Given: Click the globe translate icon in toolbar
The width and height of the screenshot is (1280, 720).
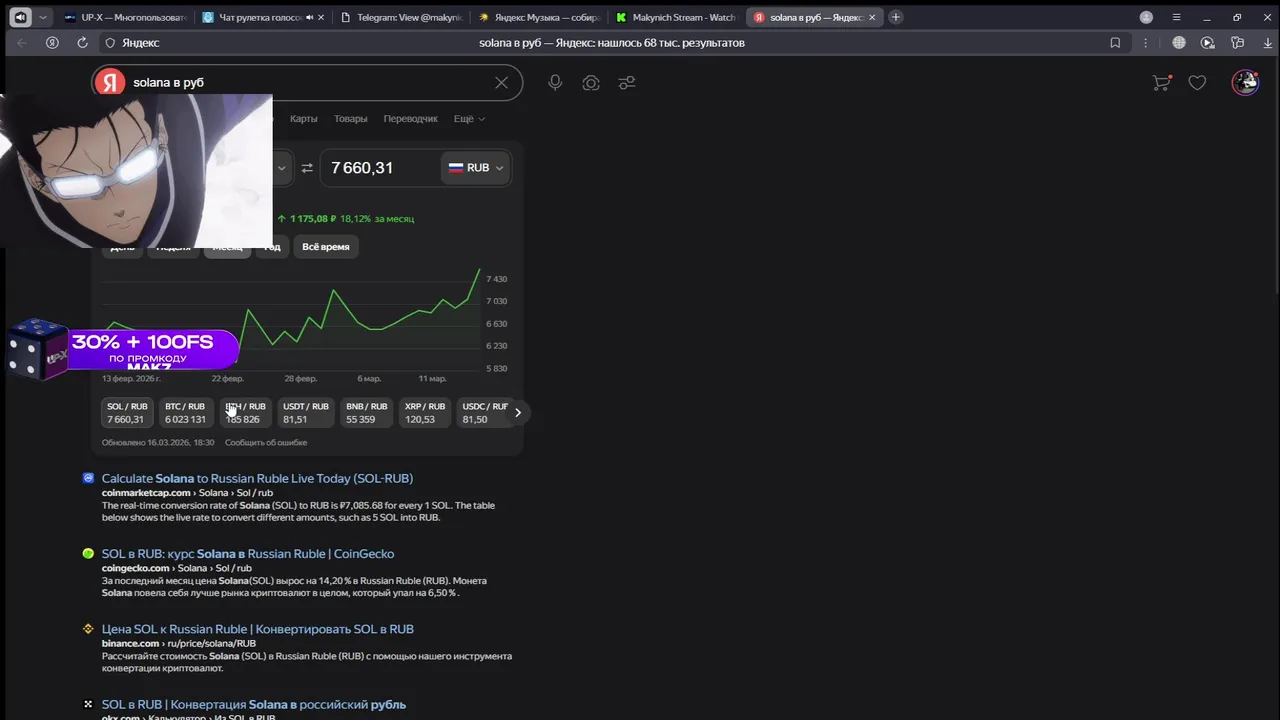Looking at the screenshot, I should click(x=1179, y=43).
